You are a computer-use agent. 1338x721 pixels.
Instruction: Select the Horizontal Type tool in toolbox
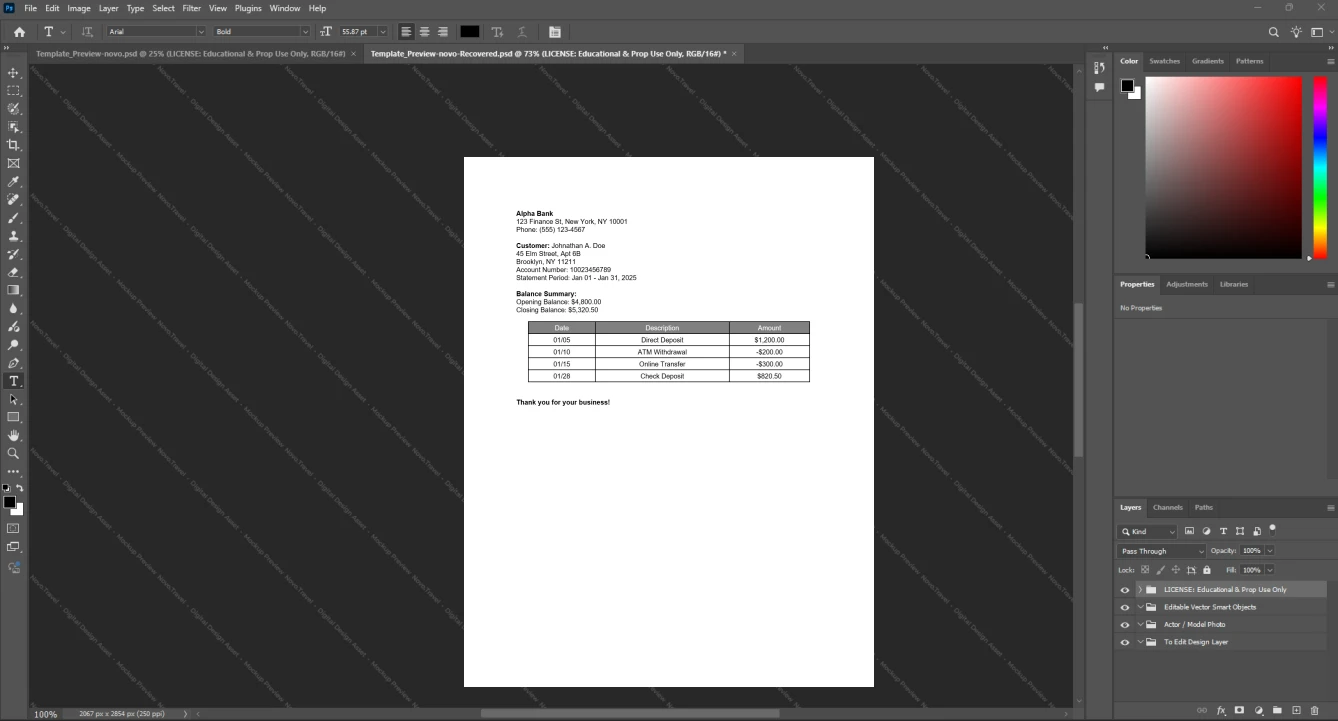[x=13, y=381]
